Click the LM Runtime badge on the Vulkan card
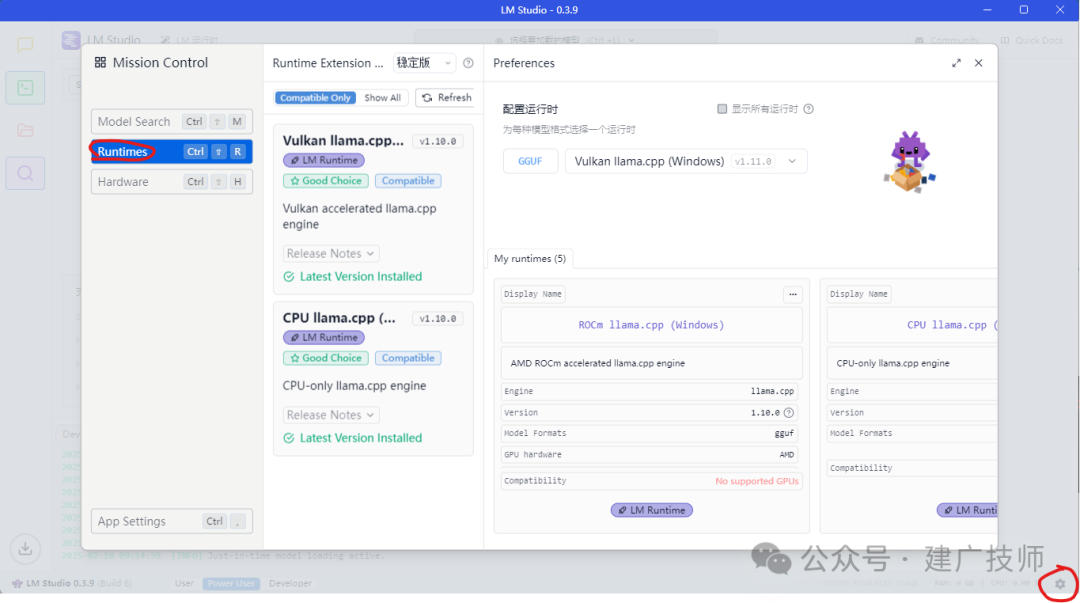The height and width of the screenshot is (603, 1080). 324,160
